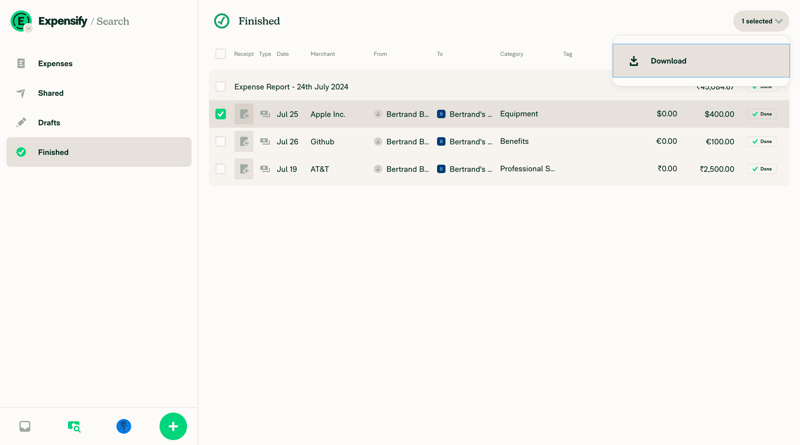Open the Search icon in bottom bar
800x445 pixels.
click(x=74, y=426)
